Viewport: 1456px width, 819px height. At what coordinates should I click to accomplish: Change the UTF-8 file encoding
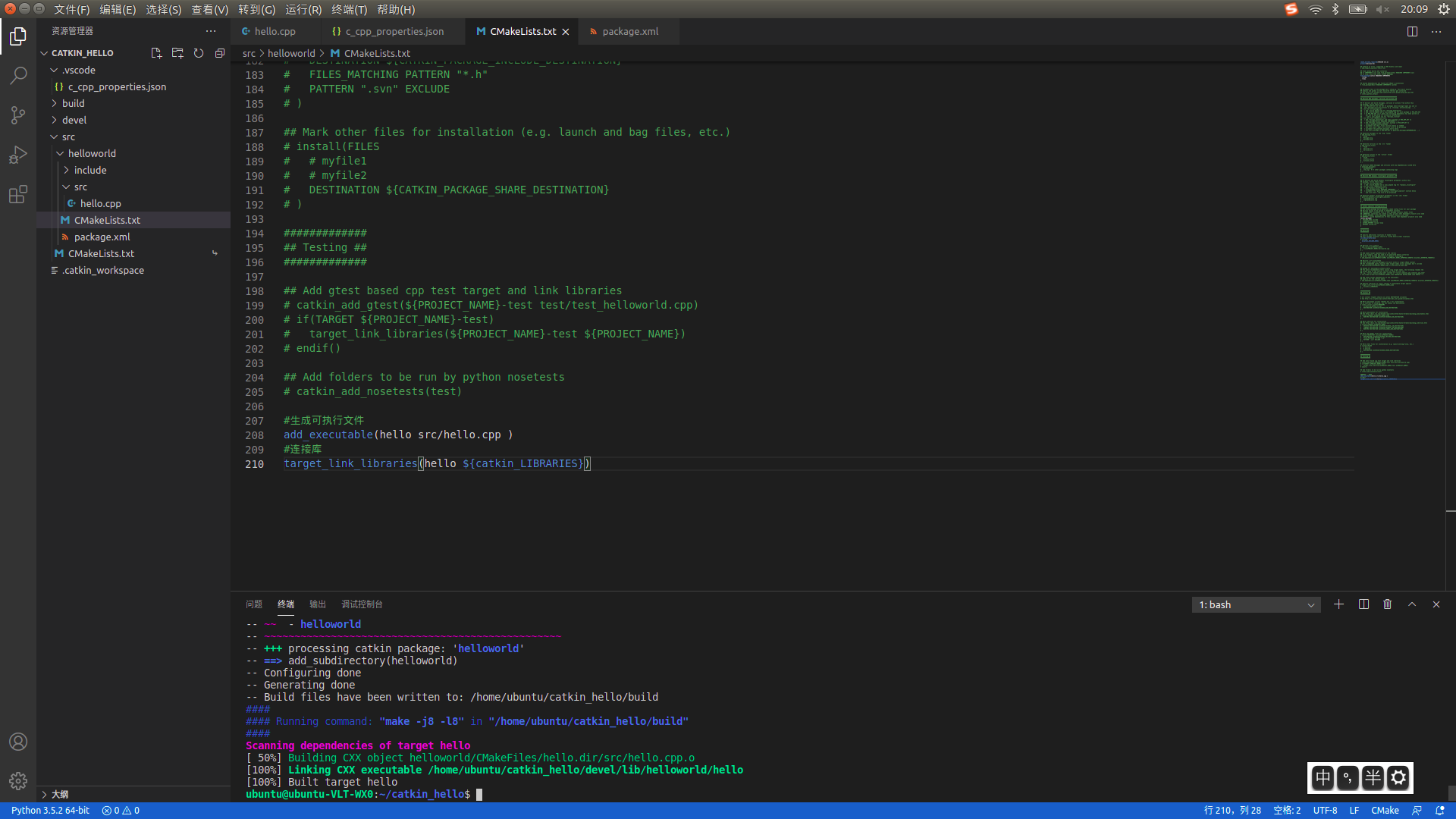(x=1326, y=810)
